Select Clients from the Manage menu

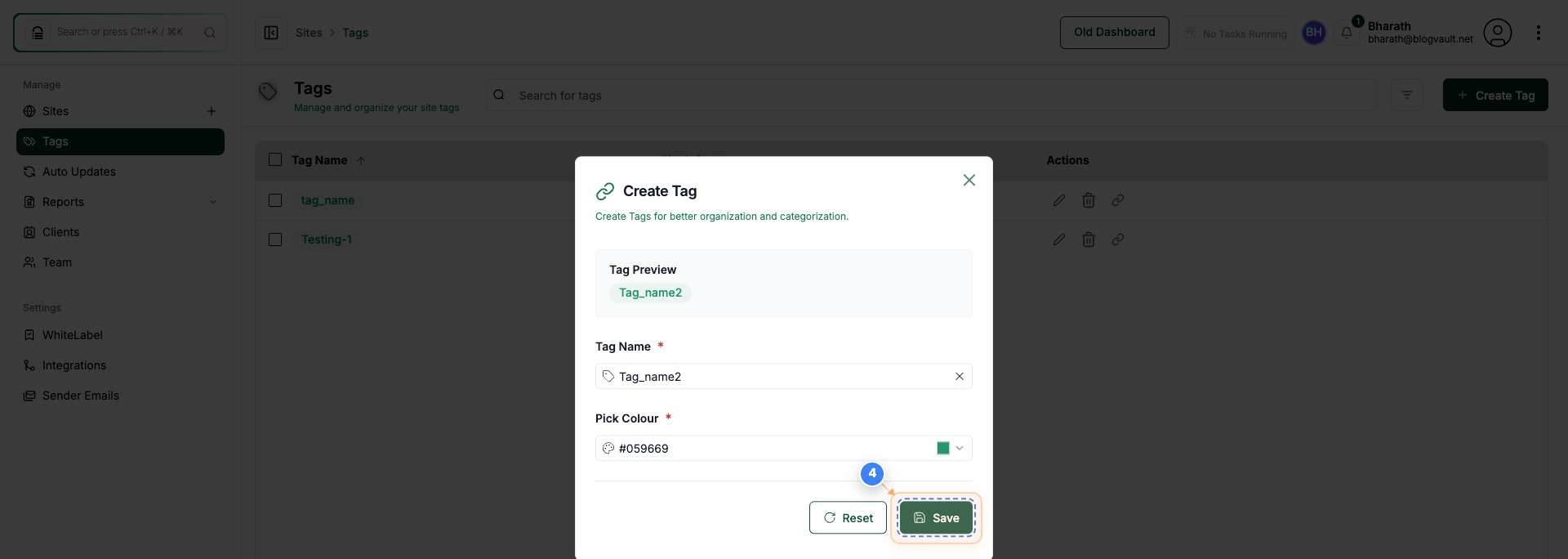click(x=60, y=232)
